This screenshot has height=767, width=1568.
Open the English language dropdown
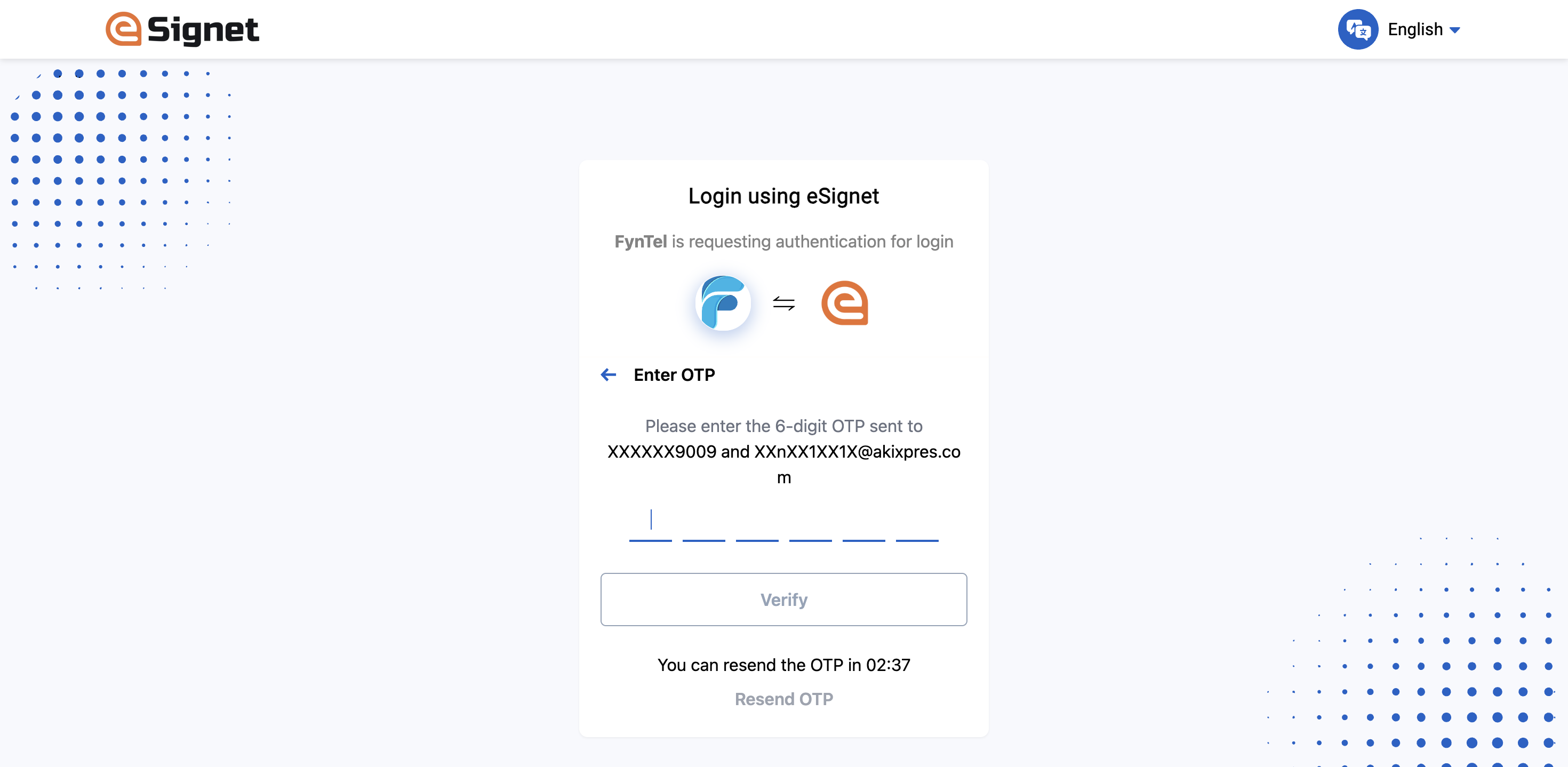(1423, 29)
